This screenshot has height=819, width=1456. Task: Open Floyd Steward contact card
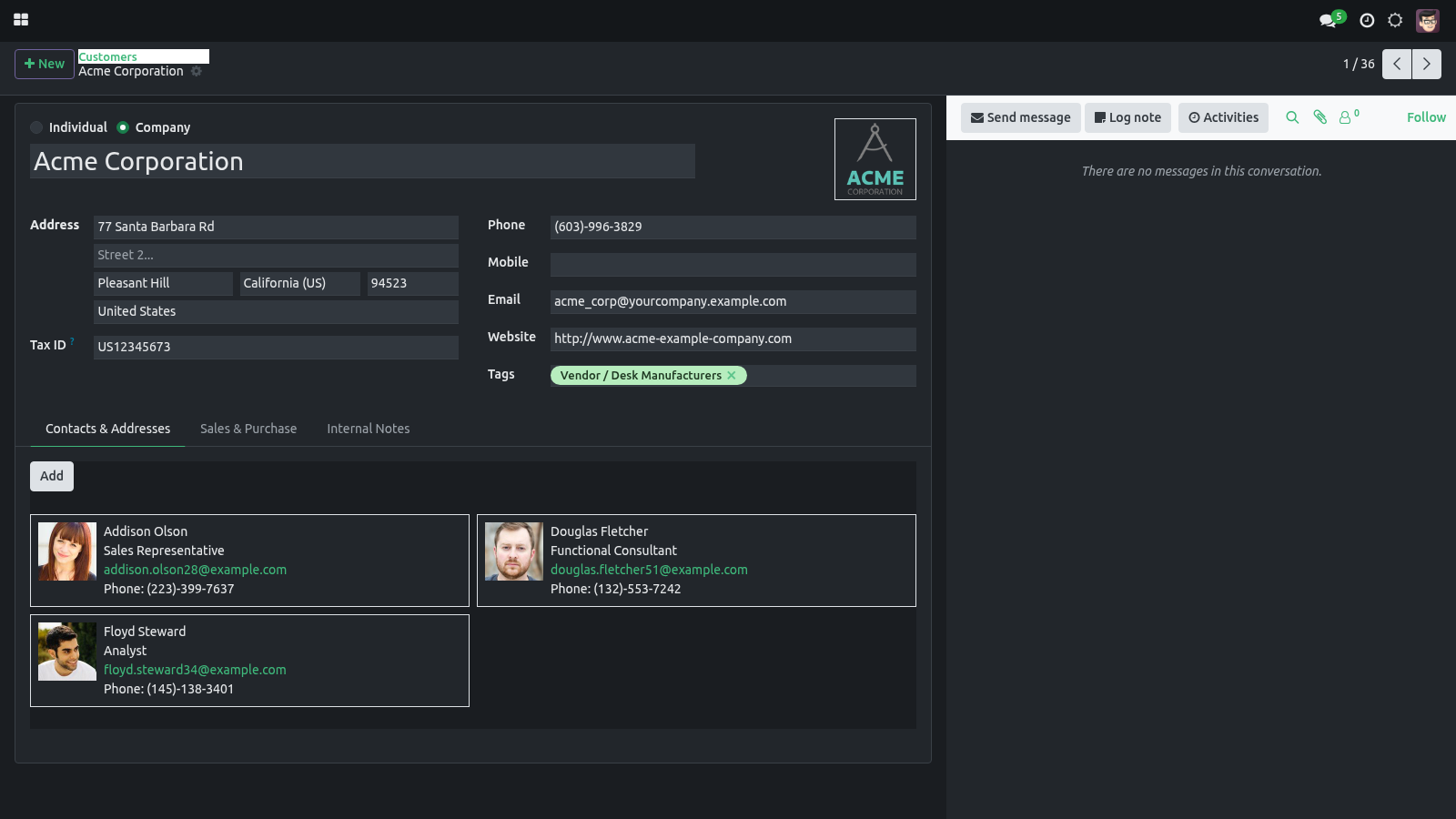pyautogui.click(x=249, y=661)
